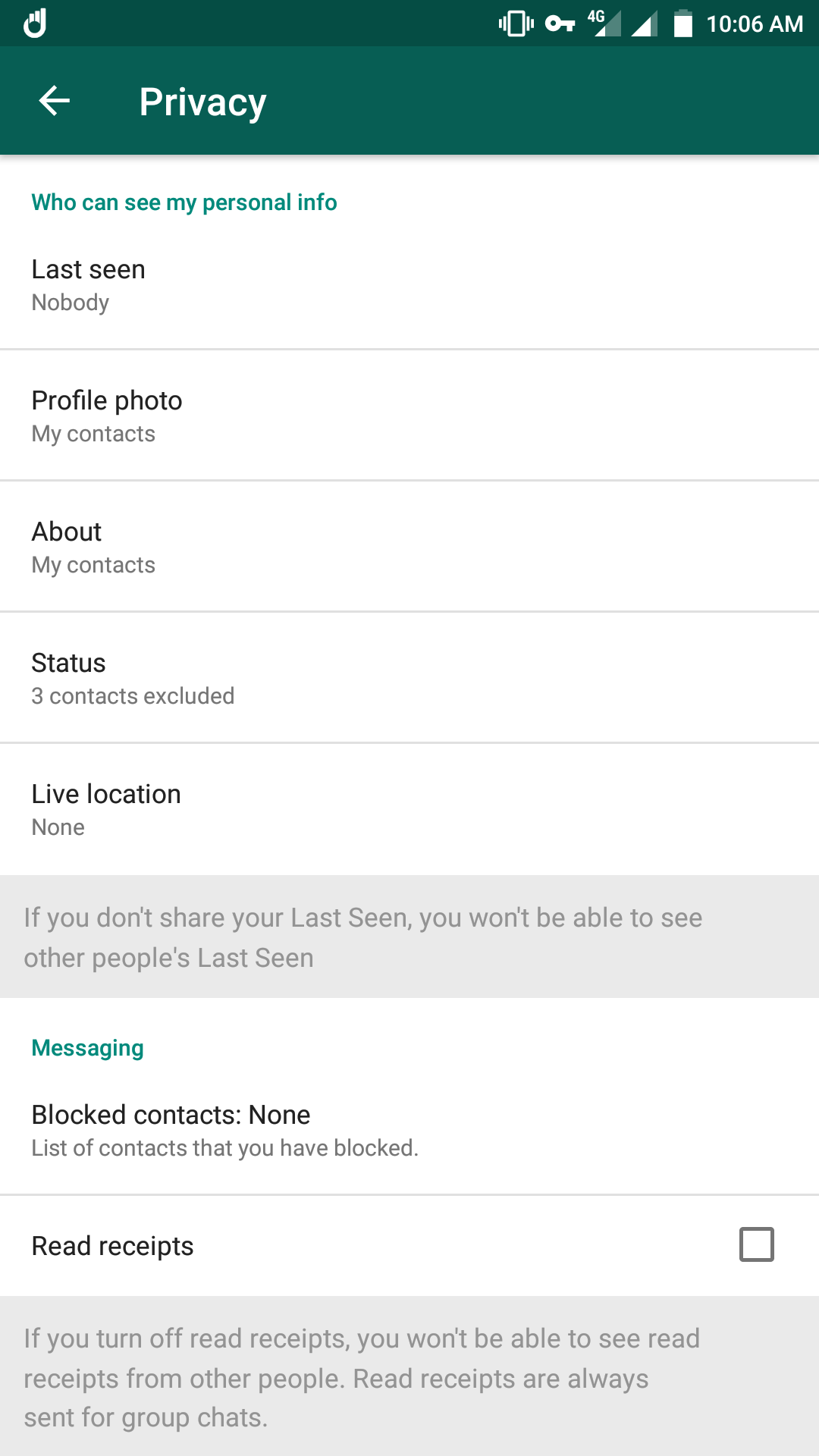
Task: Tap the Privacy screen title
Action: tap(202, 102)
